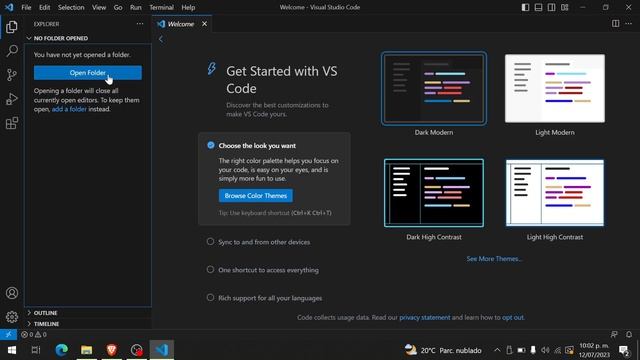Open File Explorer from the taskbar
The image size is (640, 360).
point(87,350)
